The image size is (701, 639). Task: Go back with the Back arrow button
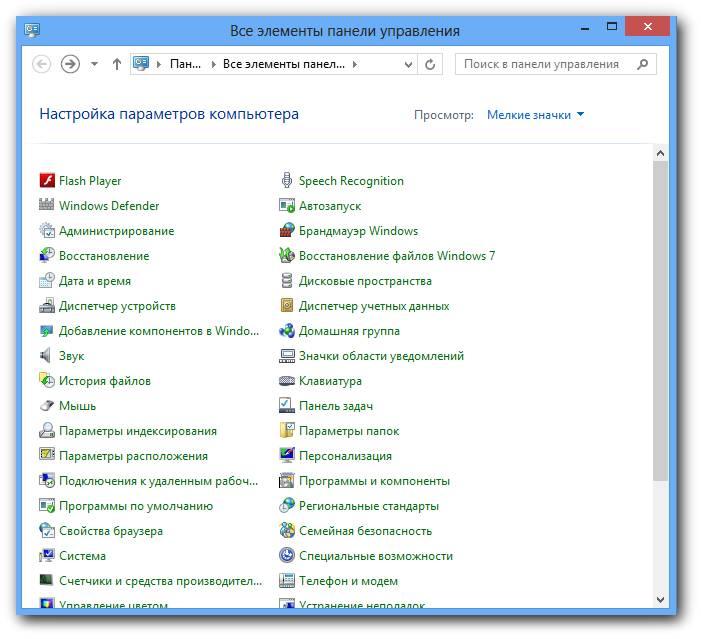click(x=42, y=64)
